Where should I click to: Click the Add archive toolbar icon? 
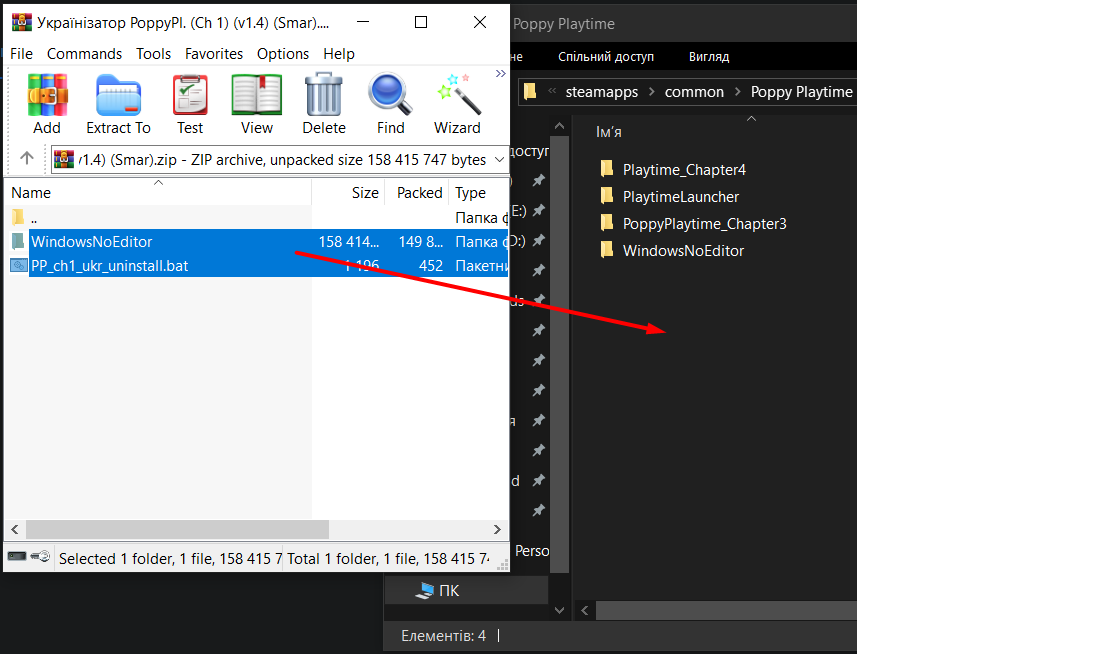pos(47,95)
